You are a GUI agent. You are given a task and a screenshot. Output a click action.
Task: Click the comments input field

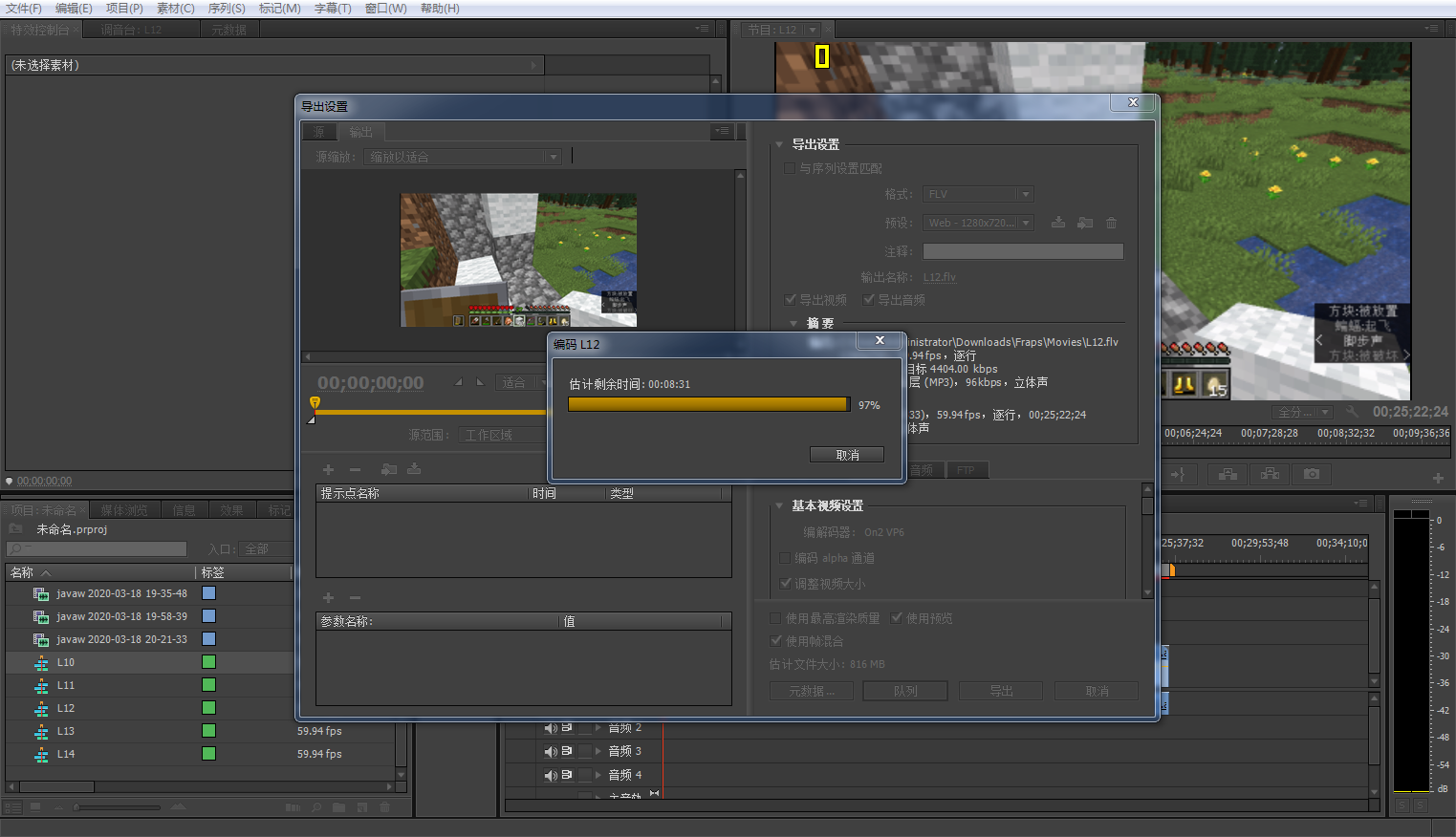coord(1023,251)
